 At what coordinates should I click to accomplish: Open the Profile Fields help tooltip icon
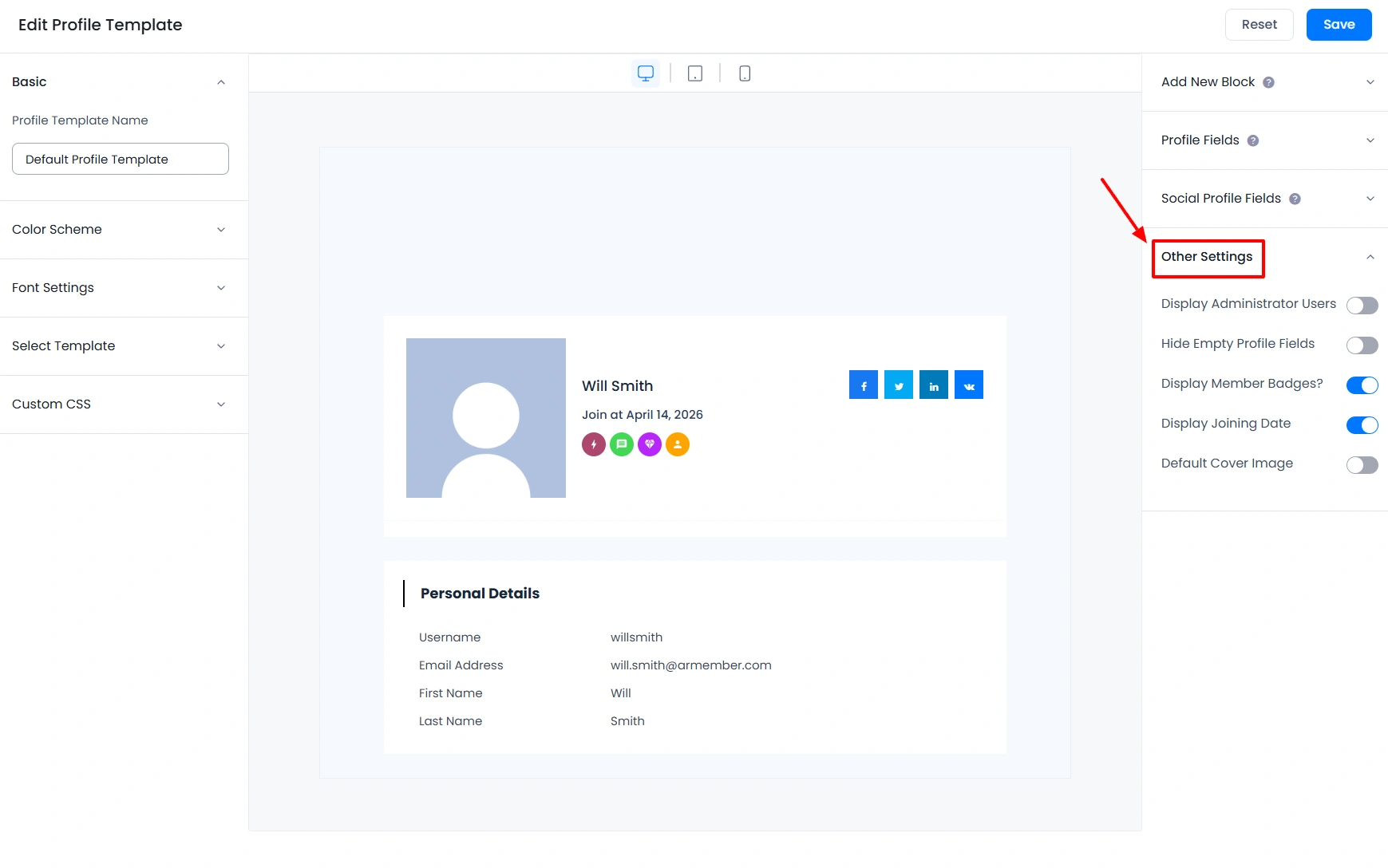tap(1253, 140)
